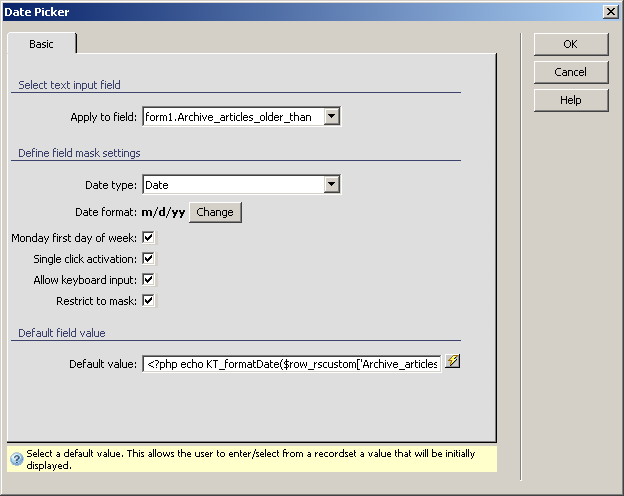This screenshot has width=624, height=496.
Task: Expand the Date type dropdown arrow
Action: tap(332, 184)
